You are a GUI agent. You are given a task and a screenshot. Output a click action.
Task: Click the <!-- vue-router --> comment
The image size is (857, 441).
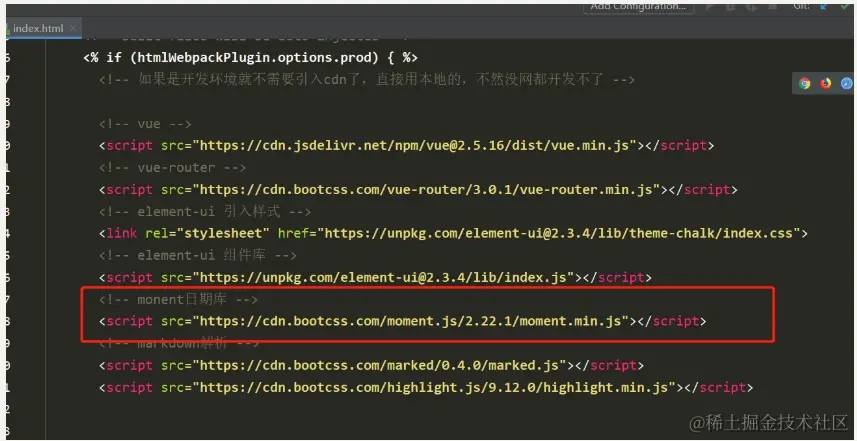(x=173, y=168)
